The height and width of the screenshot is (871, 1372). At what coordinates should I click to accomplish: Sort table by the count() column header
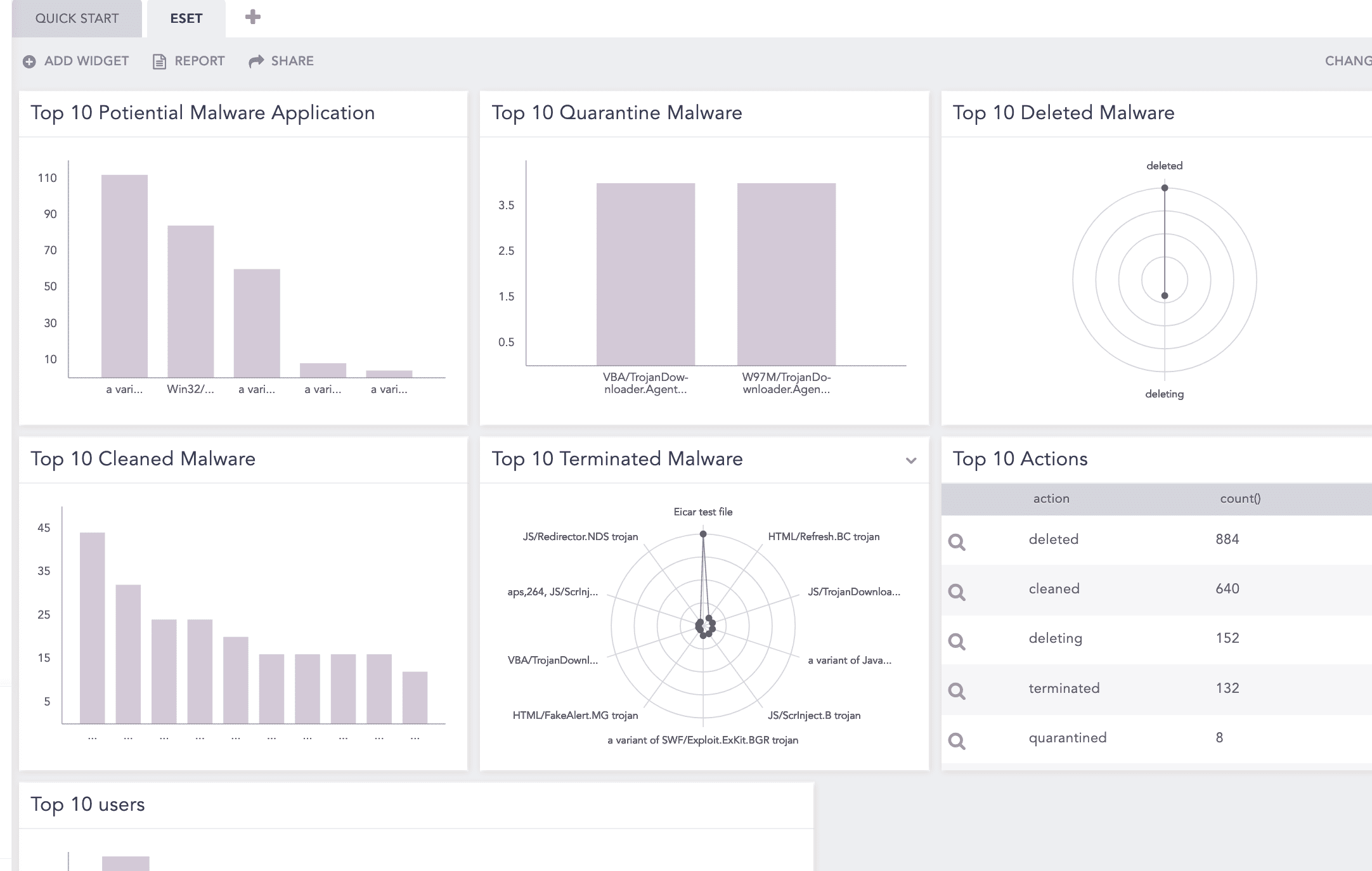coord(1239,499)
